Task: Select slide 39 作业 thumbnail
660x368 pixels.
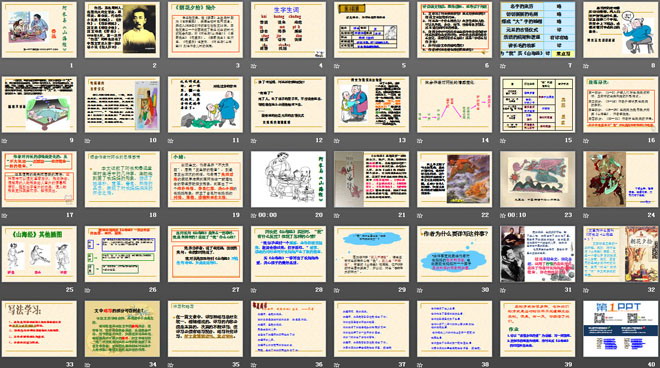Action: pos(538,329)
